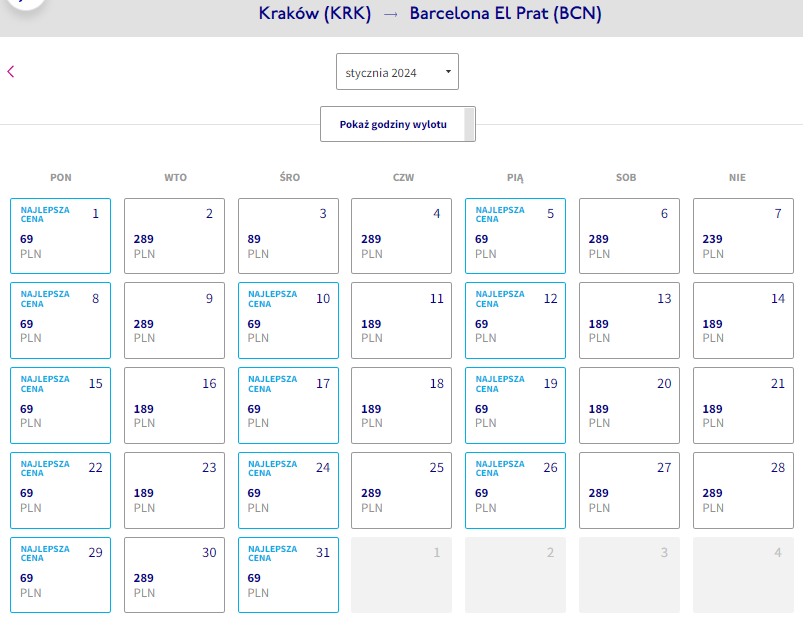Select Friday January 5 best price
The image size is (803, 618).
[515, 236]
